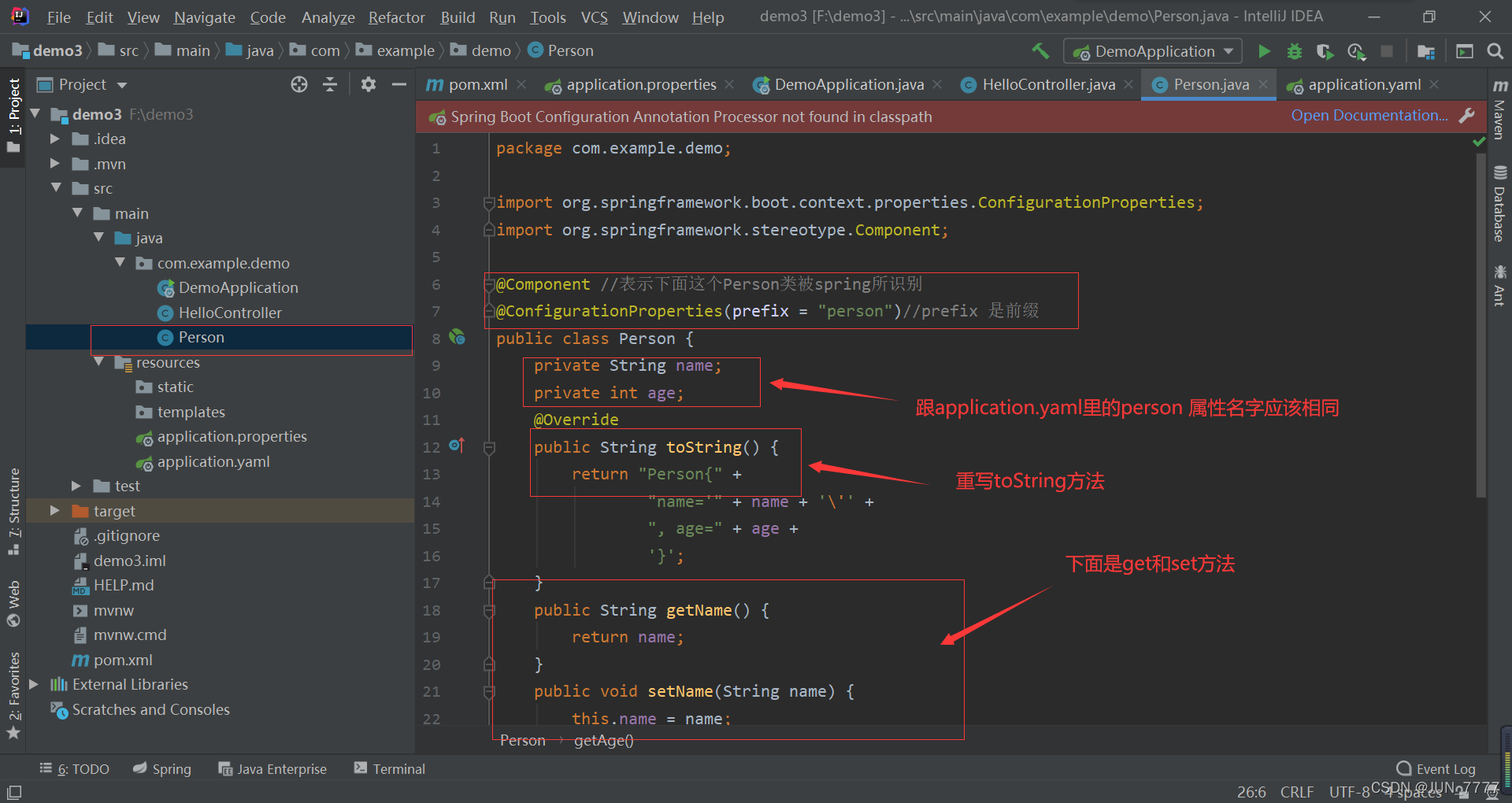Viewport: 1512px width, 803px height.
Task: Click the Stop square icon
Action: coord(1387,51)
